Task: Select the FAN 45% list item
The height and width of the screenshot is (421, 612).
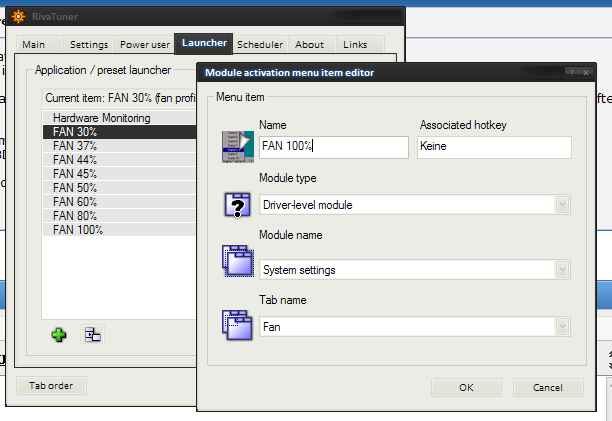Action: pyautogui.click(x=119, y=174)
